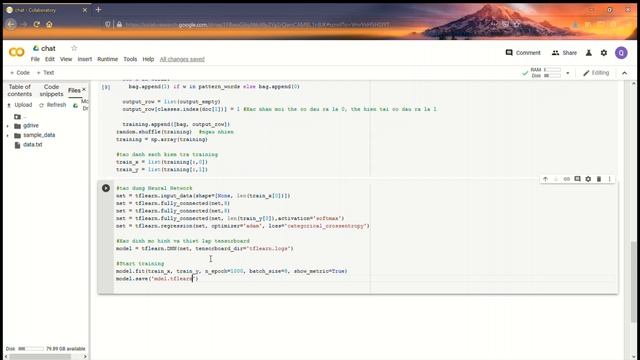Share the notebook
This screenshot has width=640, height=360.
[564, 53]
